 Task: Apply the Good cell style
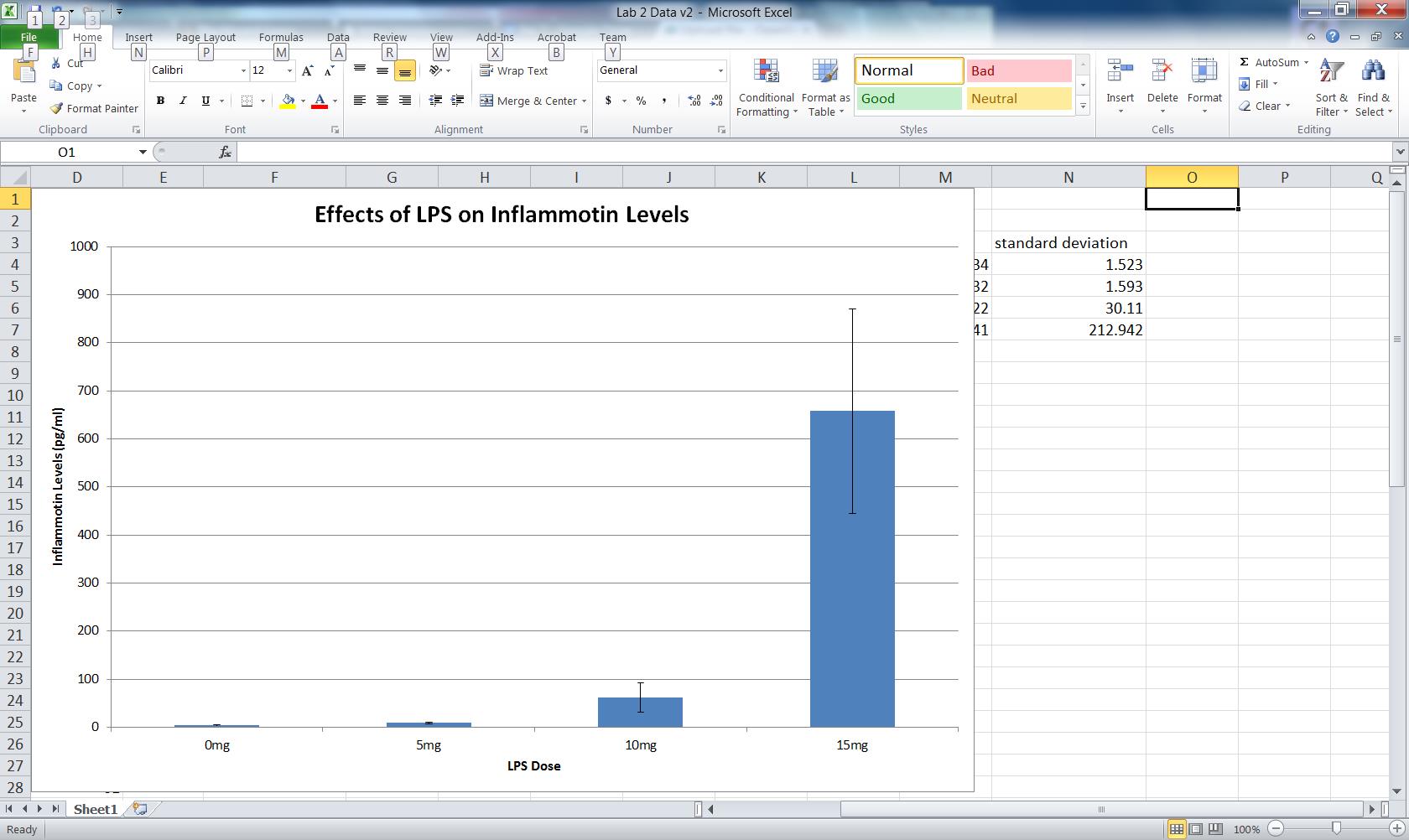[908, 99]
